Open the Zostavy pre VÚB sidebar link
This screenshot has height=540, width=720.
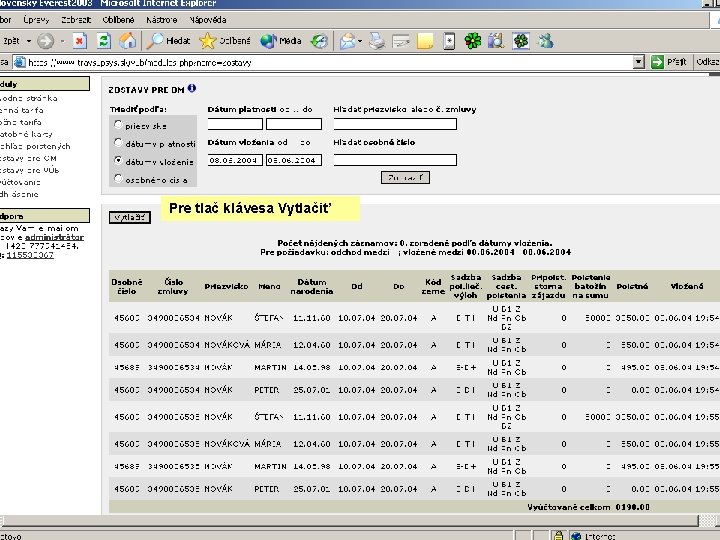(x=29, y=170)
